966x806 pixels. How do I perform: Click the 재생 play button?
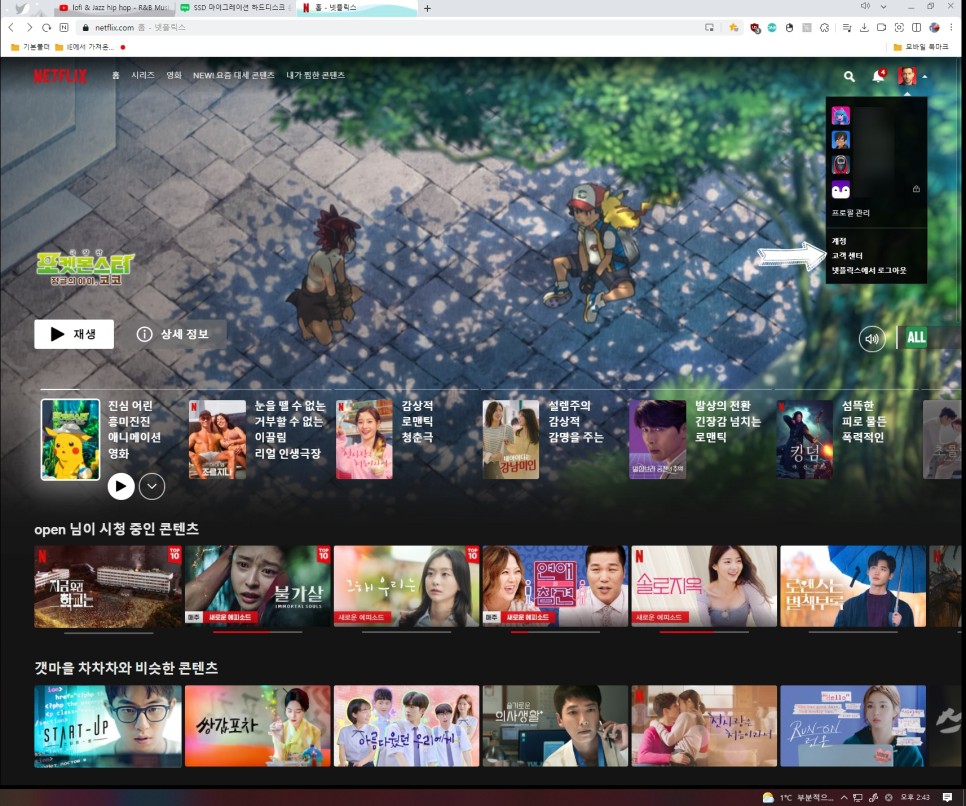(x=74, y=334)
